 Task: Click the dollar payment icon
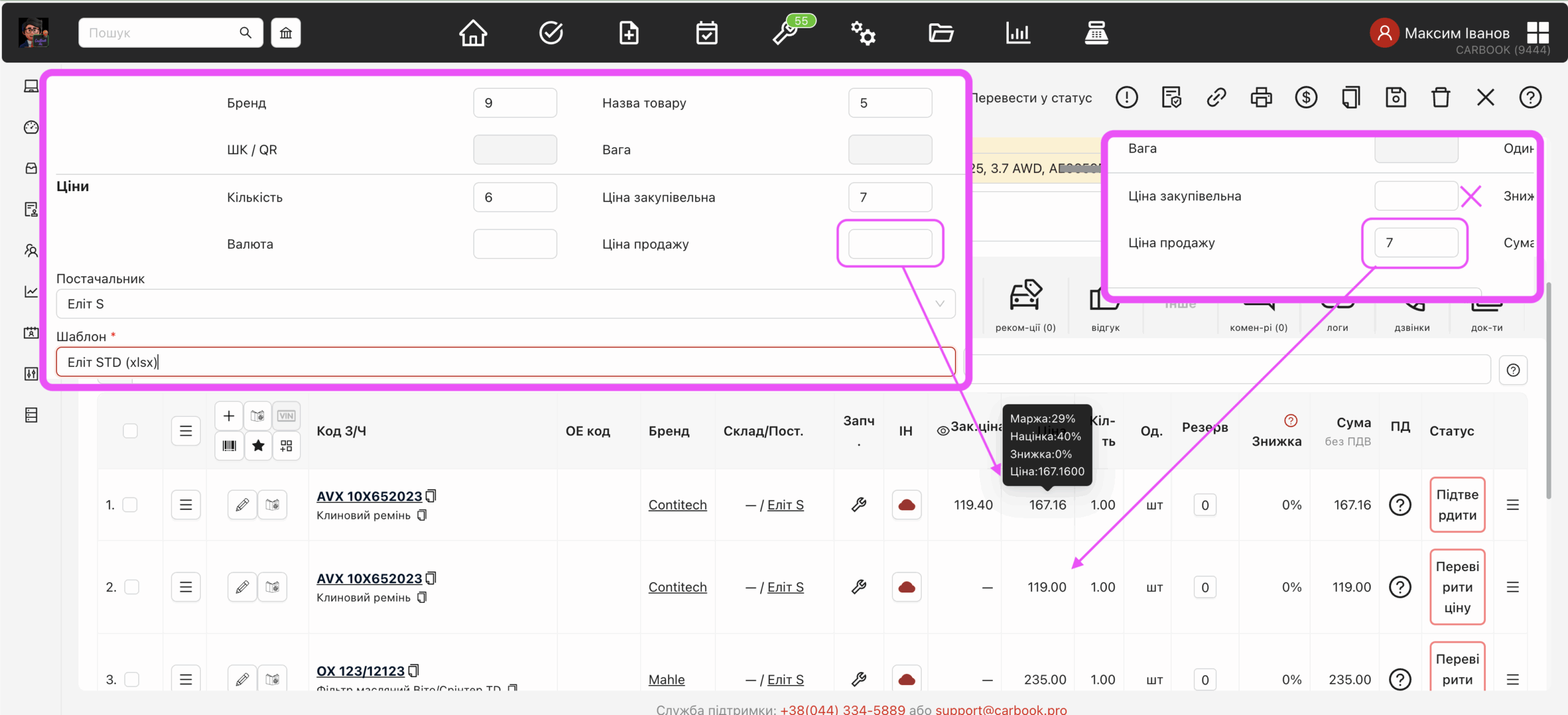[1306, 97]
